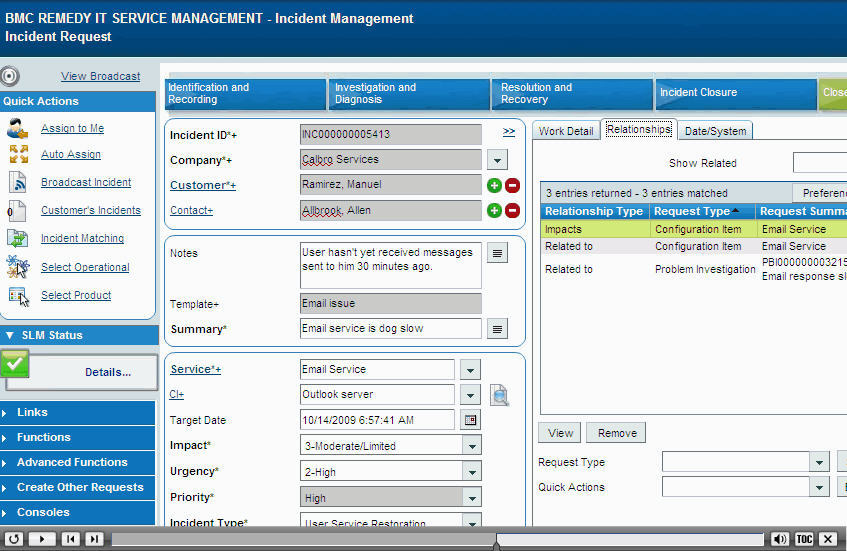This screenshot has height=551, width=847.
Task: Open the Summary text editor icon
Action: tap(498, 328)
